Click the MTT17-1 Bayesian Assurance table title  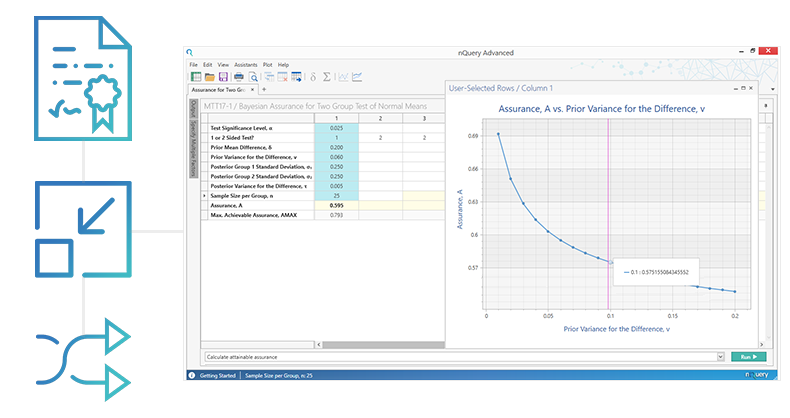(x=315, y=106)
